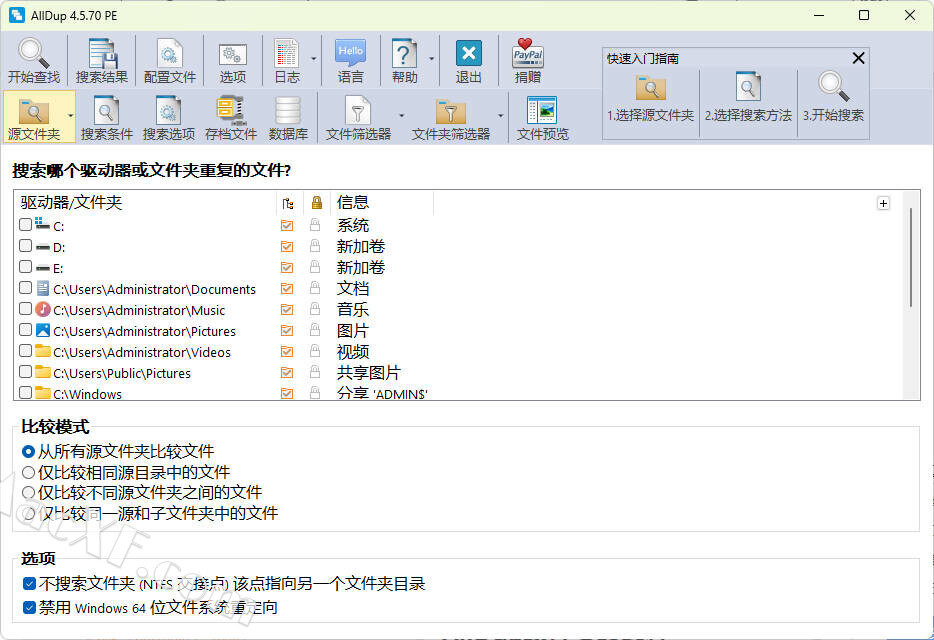
Task: Click plus button in folder list header
Action: [883, 203]
